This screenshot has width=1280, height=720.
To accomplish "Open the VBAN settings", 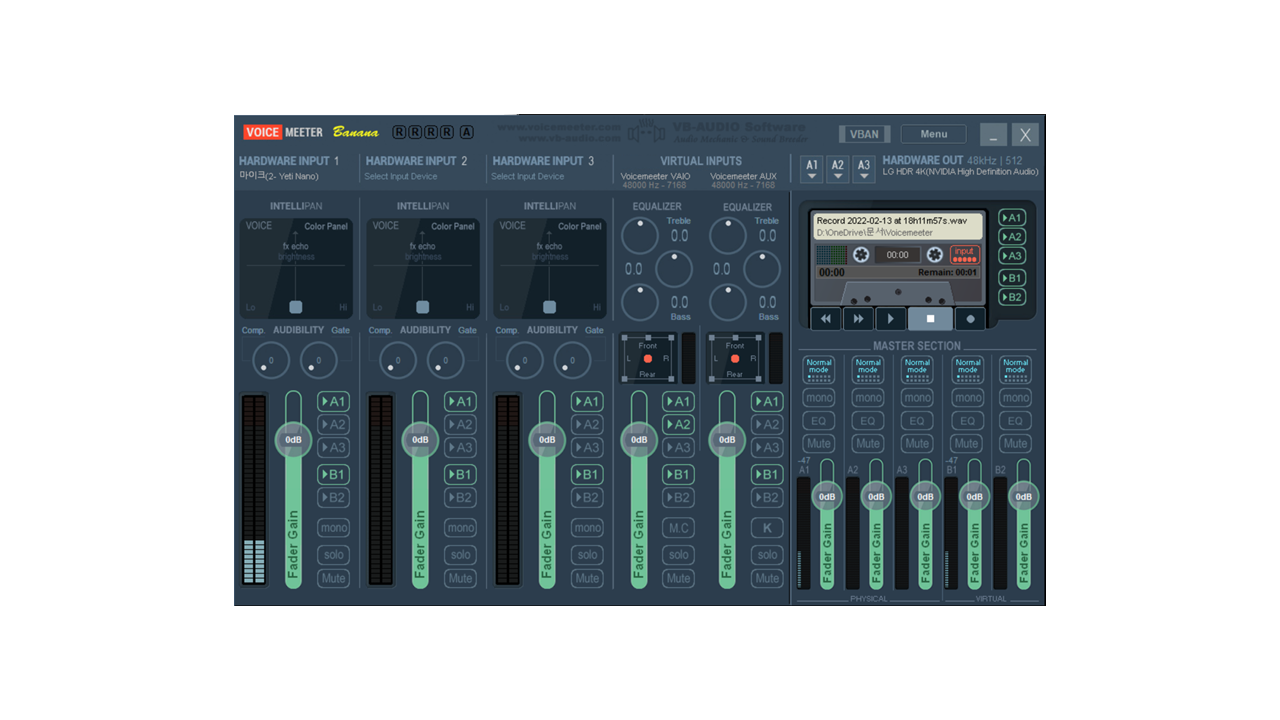I will (x=864, y=134).
